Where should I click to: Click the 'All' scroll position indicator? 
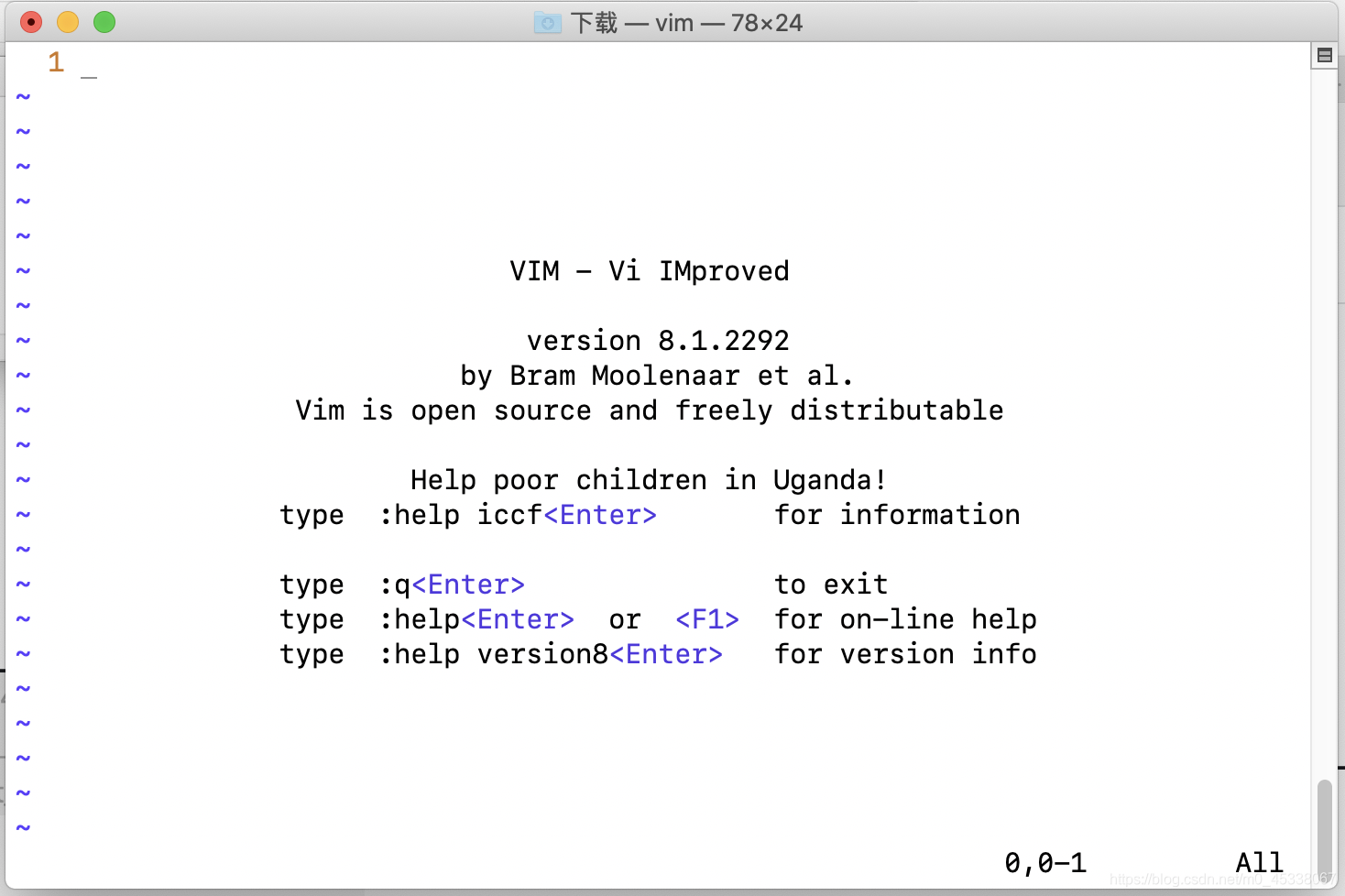pyautogui.click(x=1260, y=863)
